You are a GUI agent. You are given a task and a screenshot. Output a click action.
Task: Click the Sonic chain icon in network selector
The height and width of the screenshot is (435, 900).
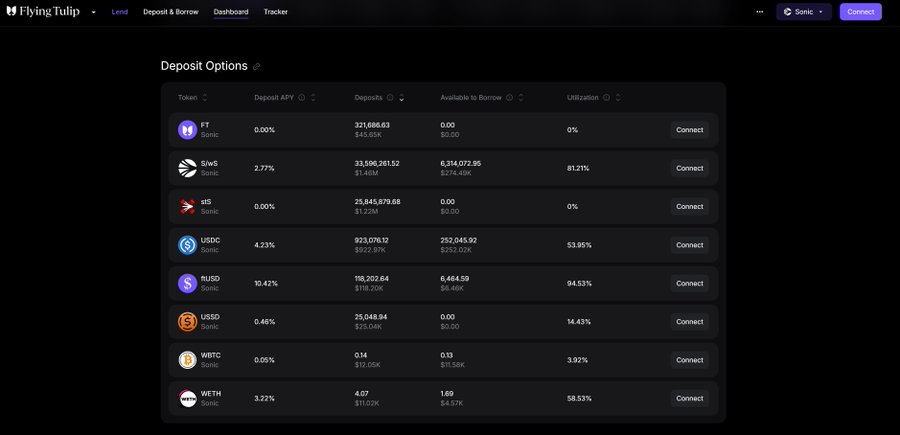788,12
